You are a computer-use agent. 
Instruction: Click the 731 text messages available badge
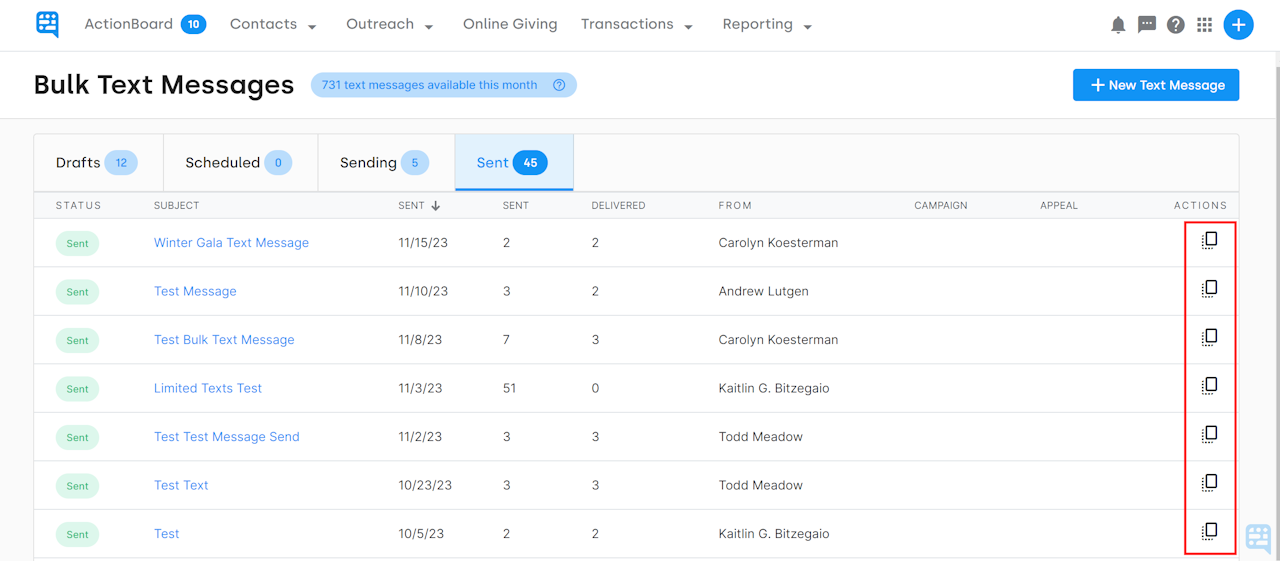tap(443, 85)
